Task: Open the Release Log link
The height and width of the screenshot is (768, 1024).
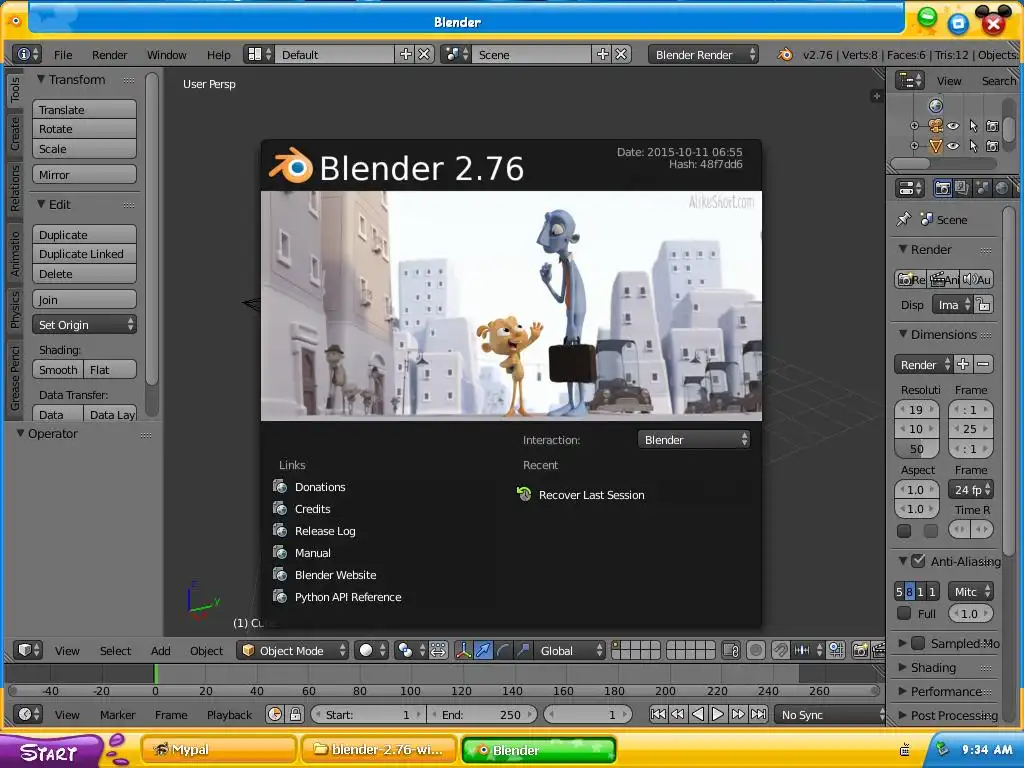Action: click(x=325, y=531)
